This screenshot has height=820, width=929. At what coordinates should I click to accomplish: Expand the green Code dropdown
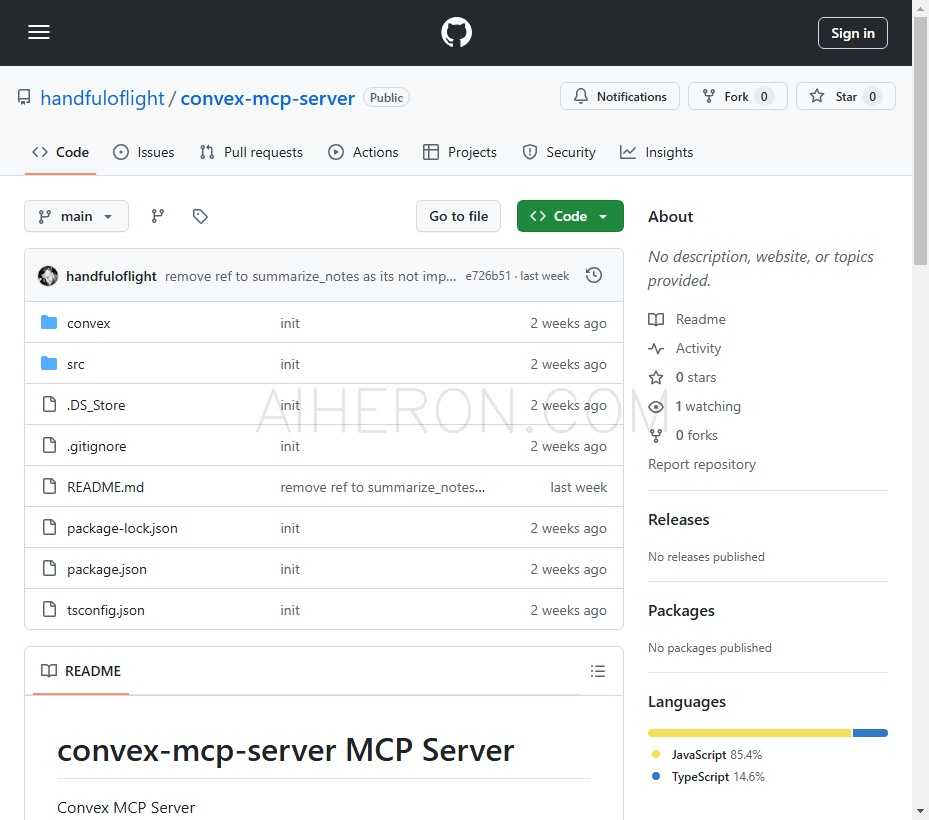tap(570, 216)
